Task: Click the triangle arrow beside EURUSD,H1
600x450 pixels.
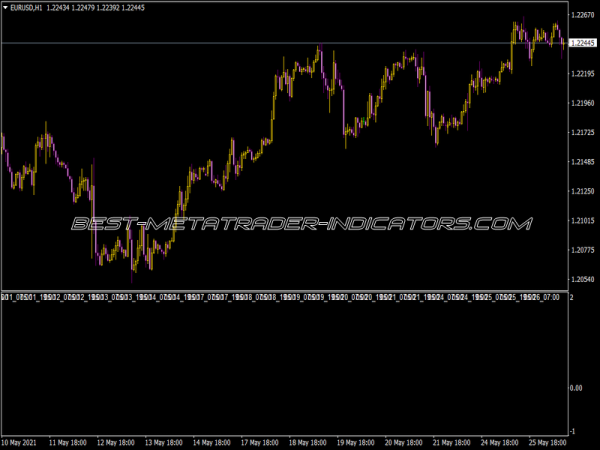Action: click(6, 8)
